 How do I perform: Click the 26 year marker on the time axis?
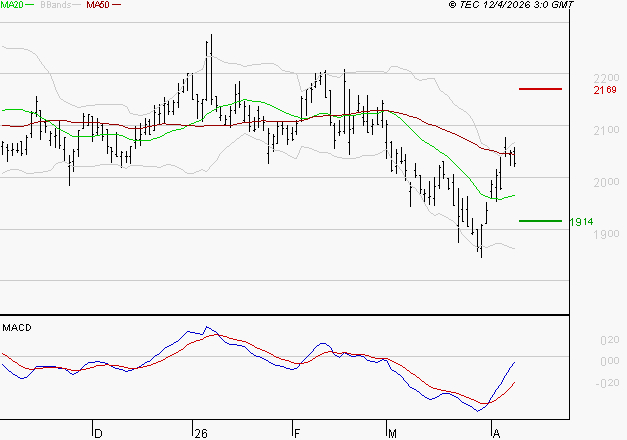[201, 434]
